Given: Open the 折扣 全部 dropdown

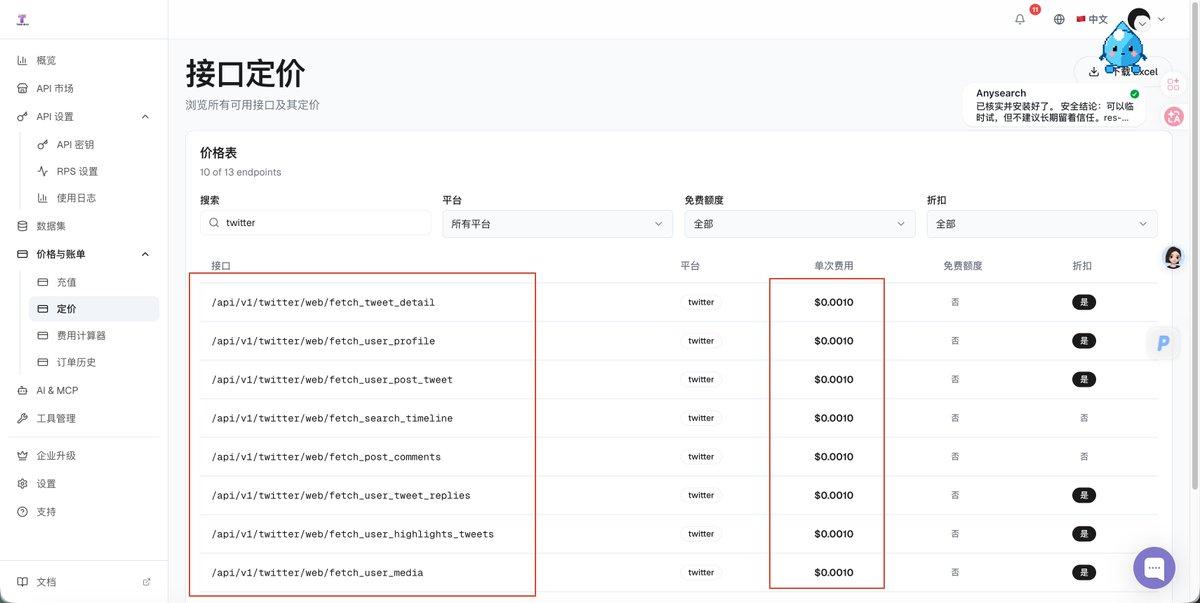Looking at the screenshot, I should tap(1042, 224).
